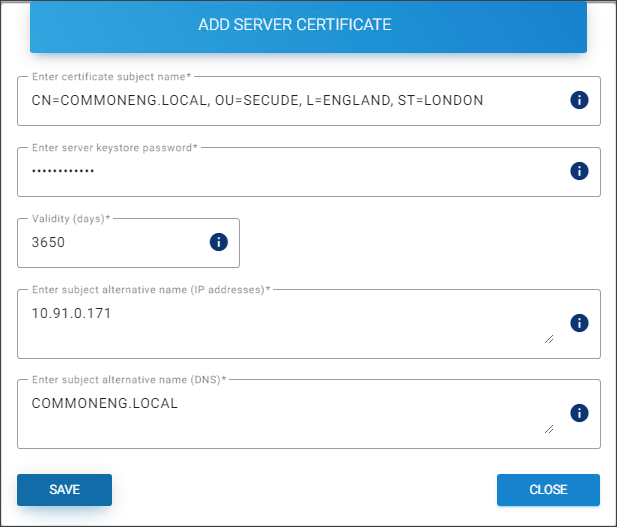Viewport: 617px width, 527px height.
Task: Click the 'Validity (days)' label
Action: (x=71, y=218)
